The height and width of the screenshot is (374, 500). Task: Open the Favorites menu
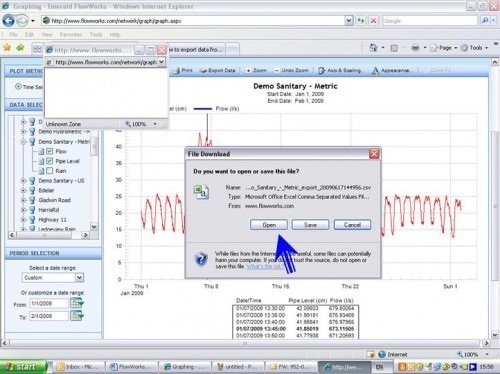(71, 35)
